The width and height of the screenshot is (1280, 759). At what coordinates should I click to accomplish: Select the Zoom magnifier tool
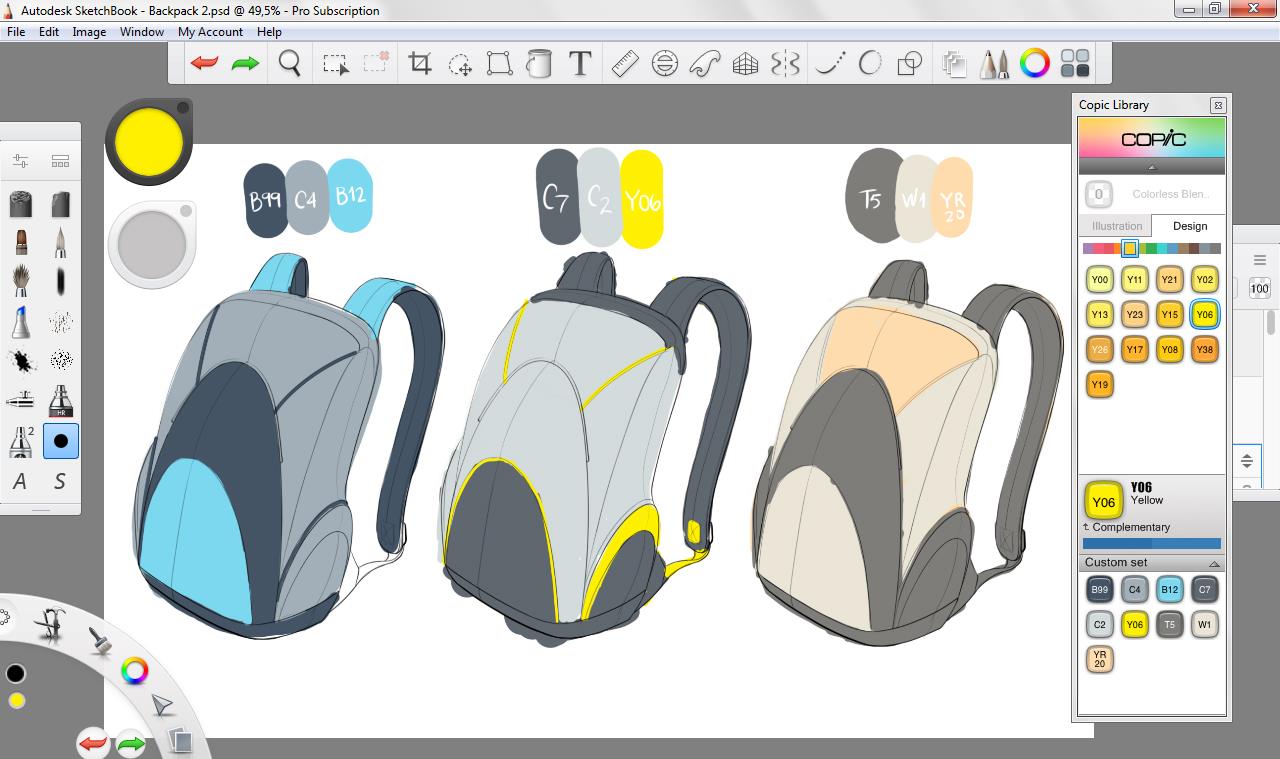(x=290, y=64)
